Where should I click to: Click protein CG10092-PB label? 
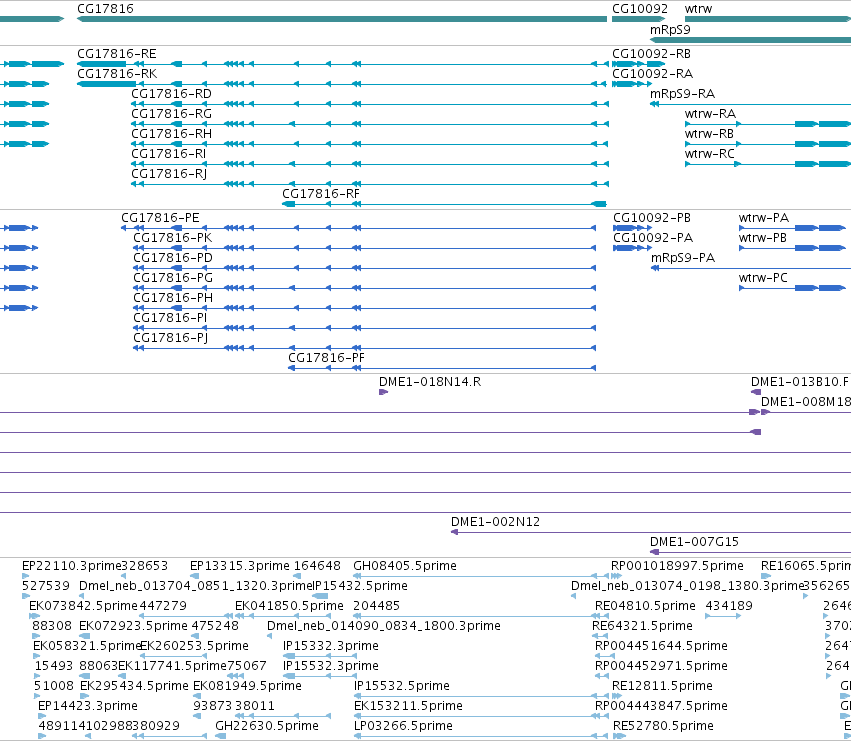pos(652,218)
